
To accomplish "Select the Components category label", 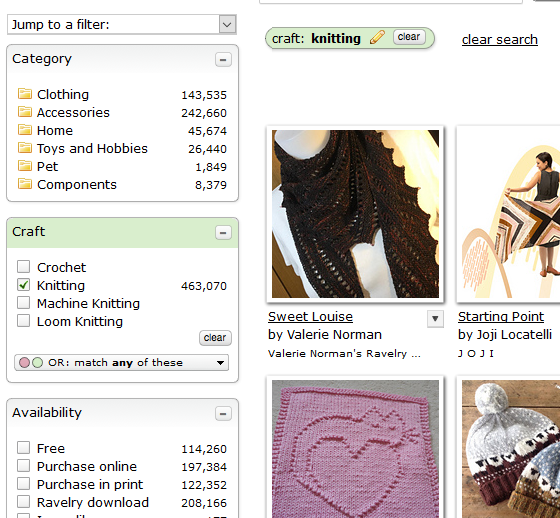I will click(77, 185).
